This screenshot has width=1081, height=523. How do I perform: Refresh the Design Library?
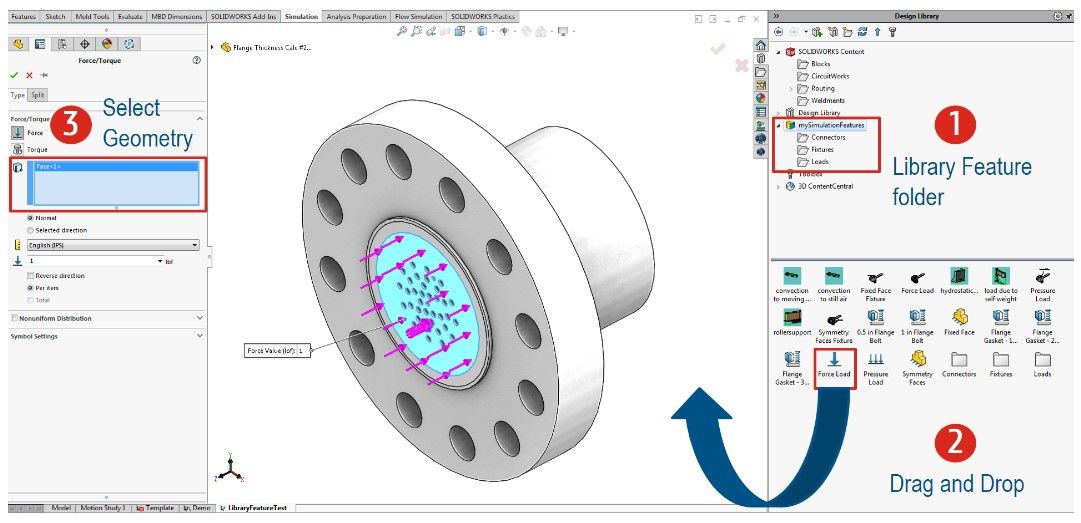[x=862, y=32]
